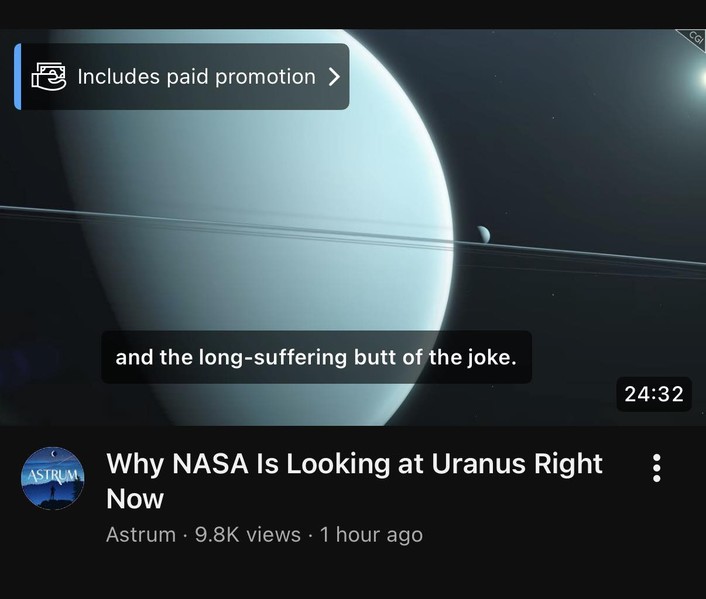
Task: Open the 'Includes paid promotion' notice
Action: tap(182, 77)
